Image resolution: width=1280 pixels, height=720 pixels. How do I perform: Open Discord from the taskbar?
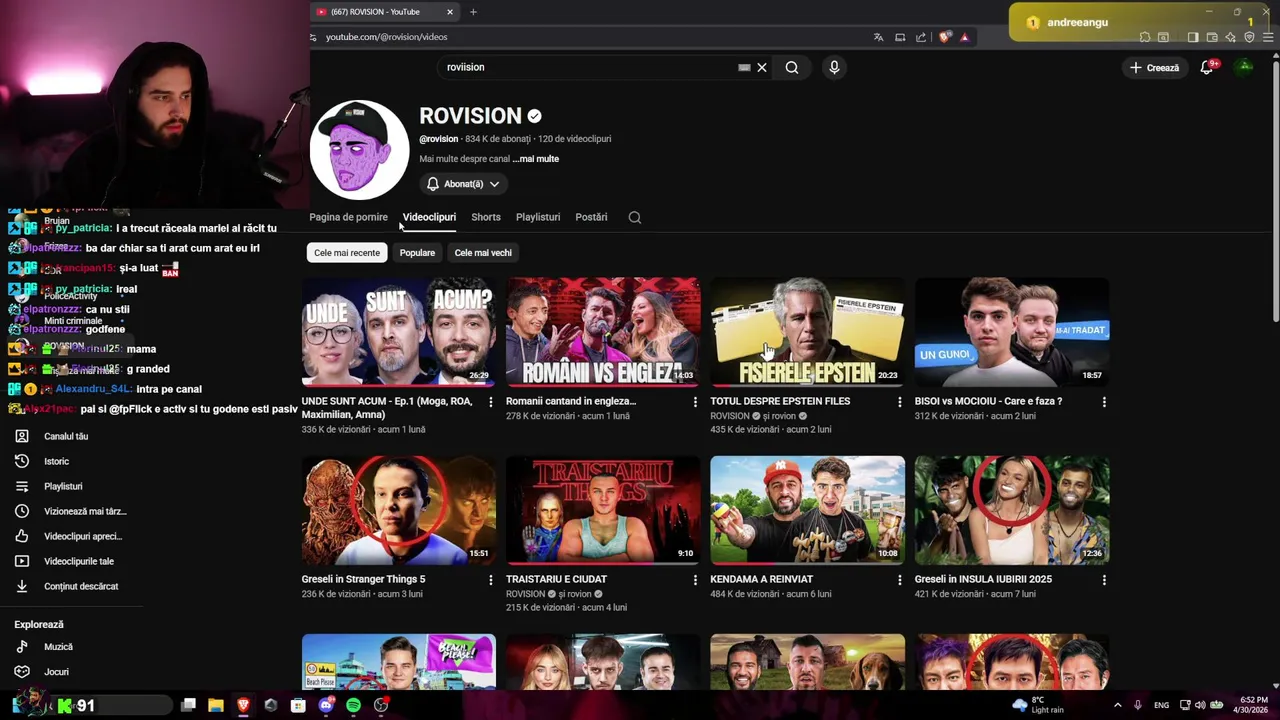click(x=326, y=705)
